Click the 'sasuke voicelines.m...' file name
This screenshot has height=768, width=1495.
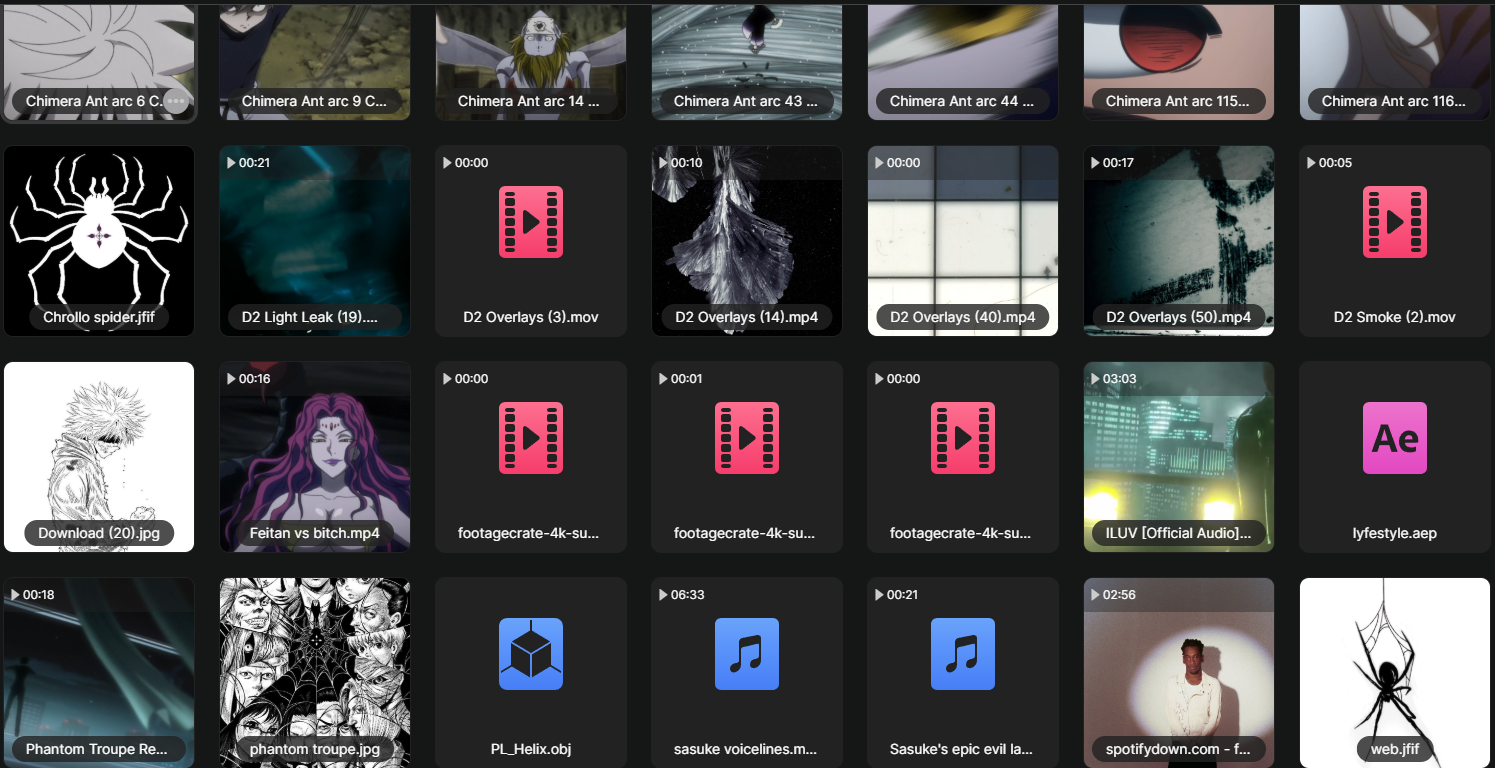[x=747, y=749]
